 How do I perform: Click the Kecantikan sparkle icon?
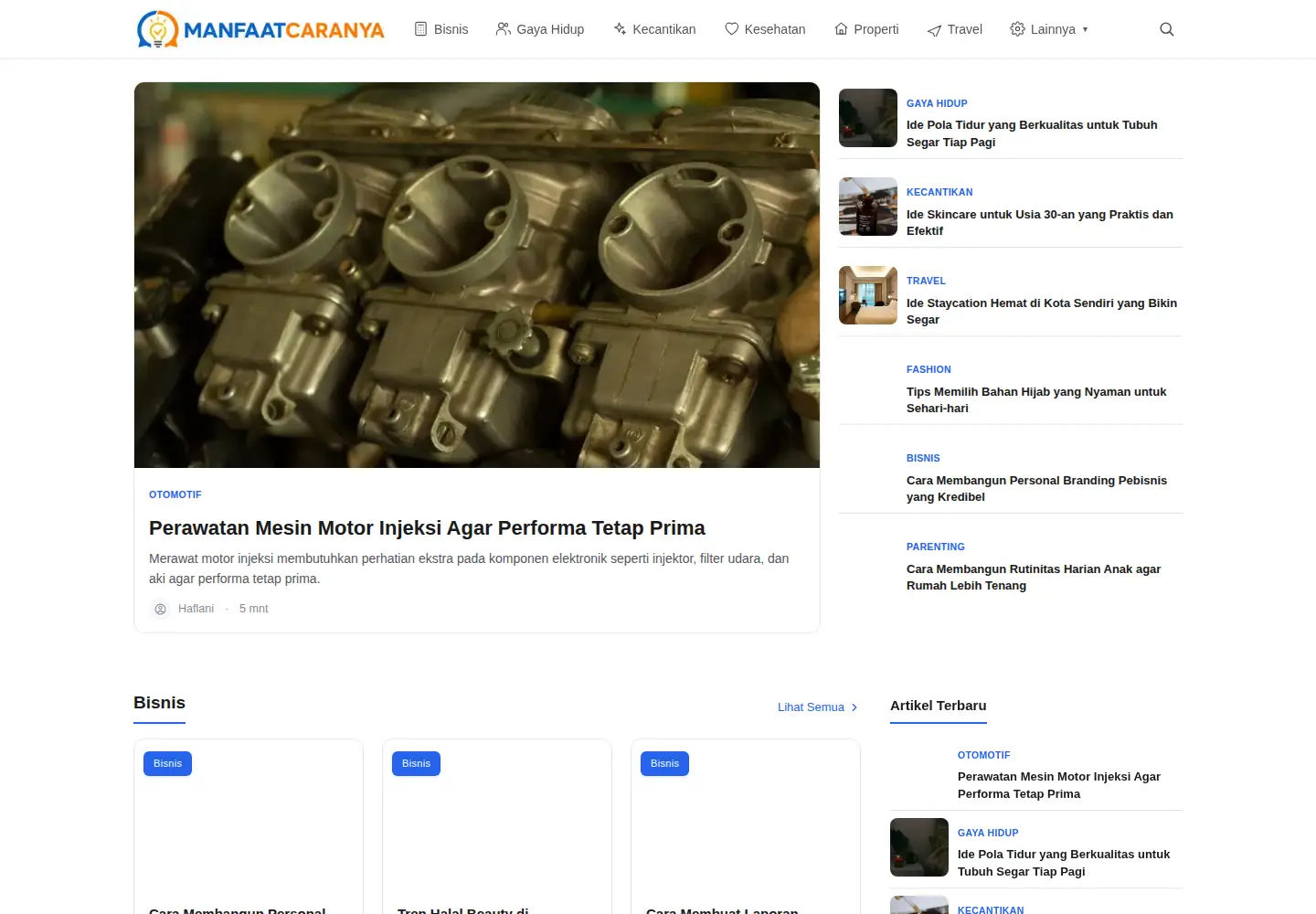(620, 29)
